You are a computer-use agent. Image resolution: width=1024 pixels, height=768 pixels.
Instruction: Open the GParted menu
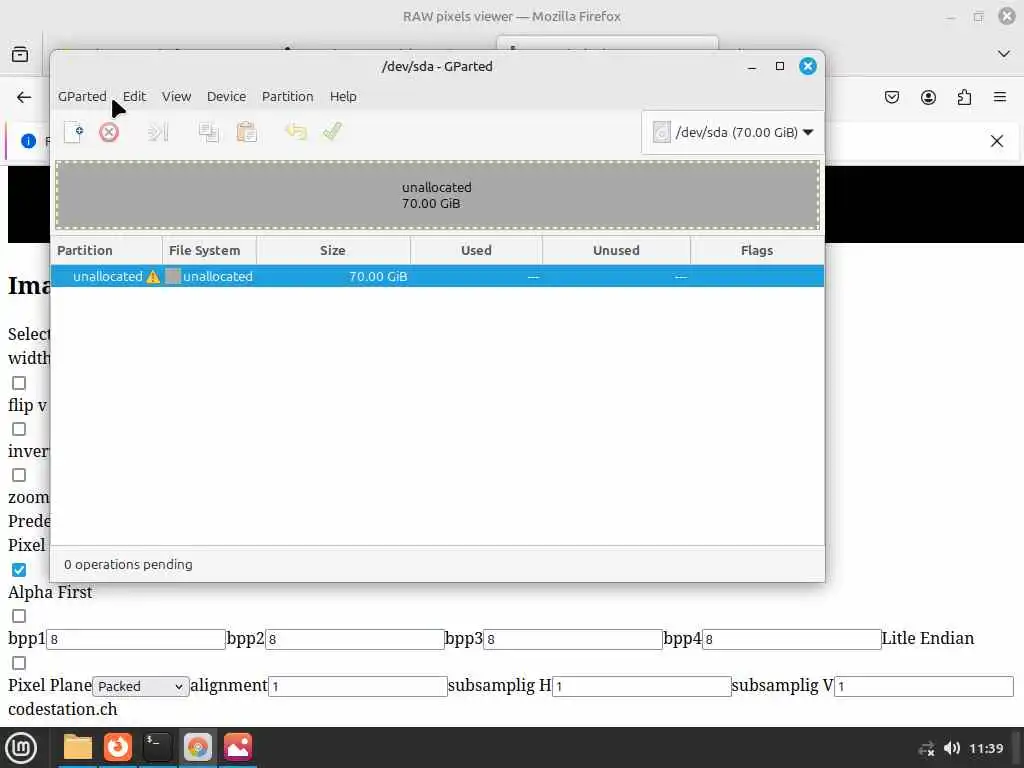click(x=82, y=97)
